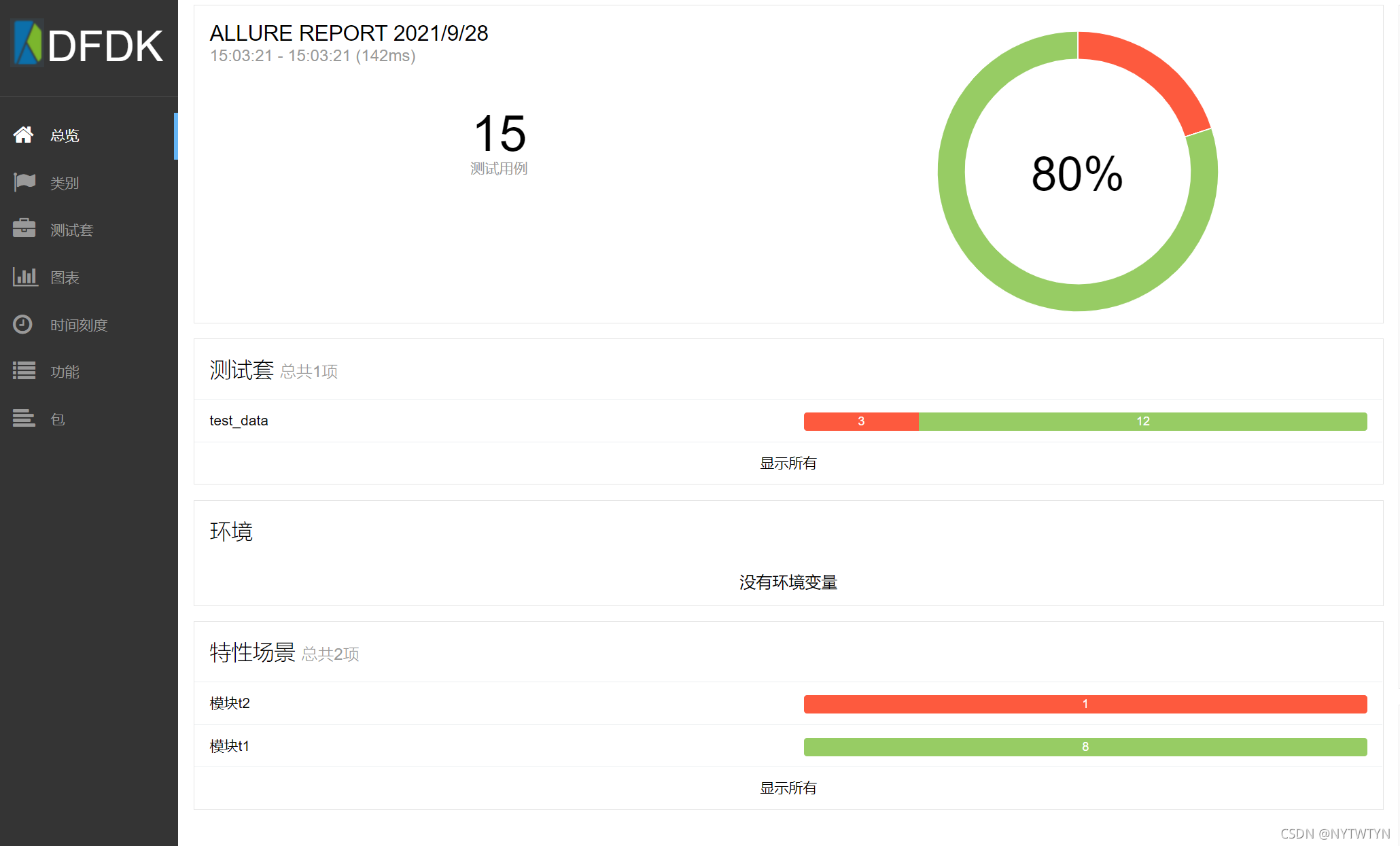Open the 模块t1 feature link

(x=230, y=746)
